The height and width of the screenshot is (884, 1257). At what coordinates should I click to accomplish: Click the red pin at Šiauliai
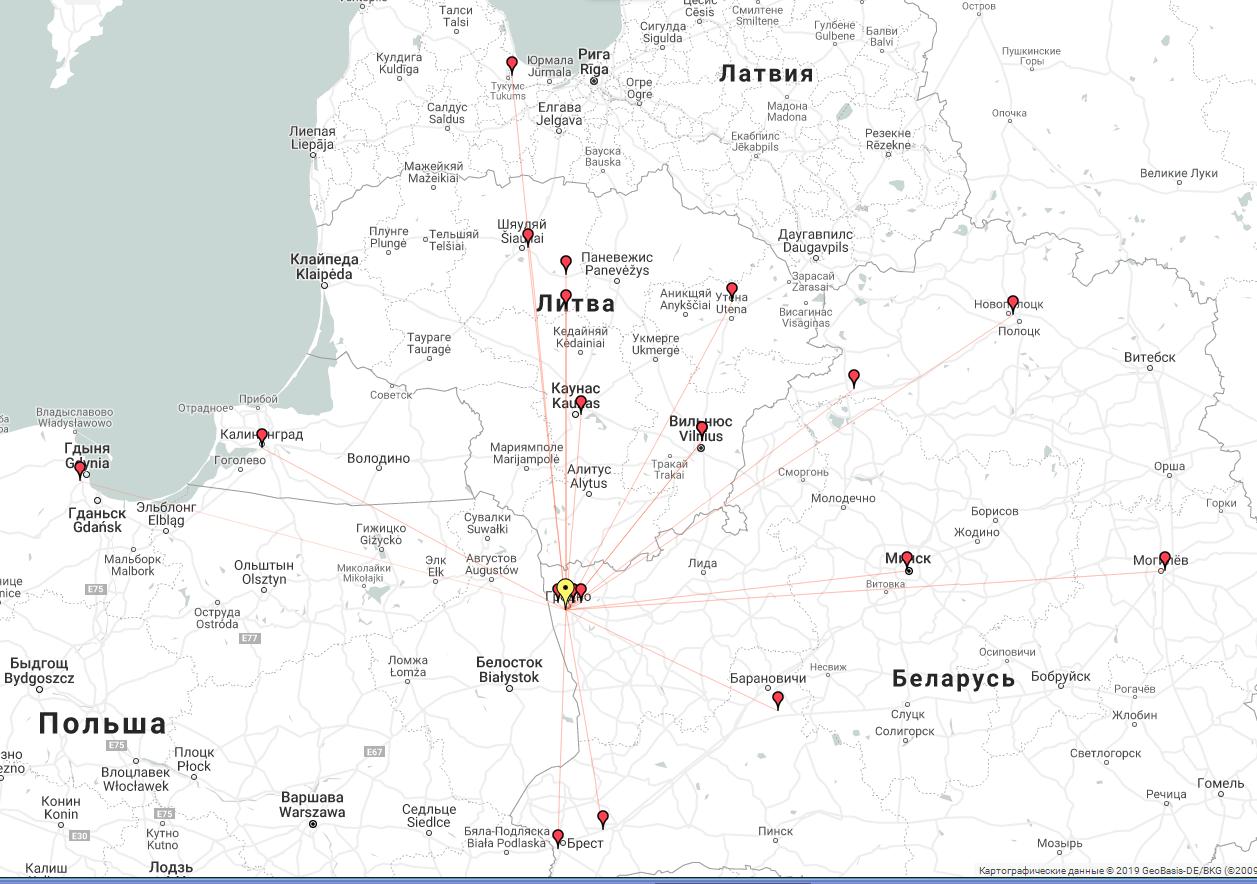point(528,235)
